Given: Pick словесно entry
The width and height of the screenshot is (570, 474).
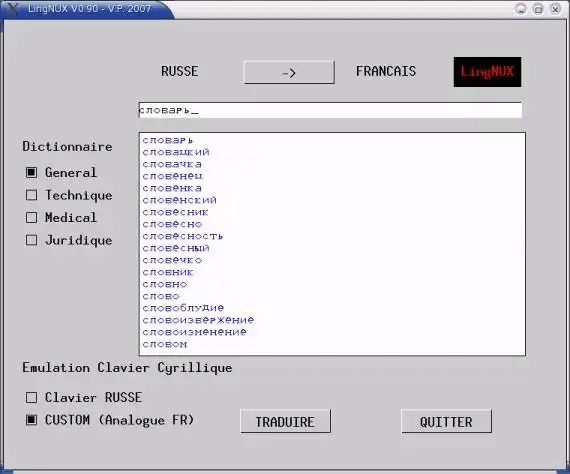Looking at the screenshot, I should (x=172, y=224).
